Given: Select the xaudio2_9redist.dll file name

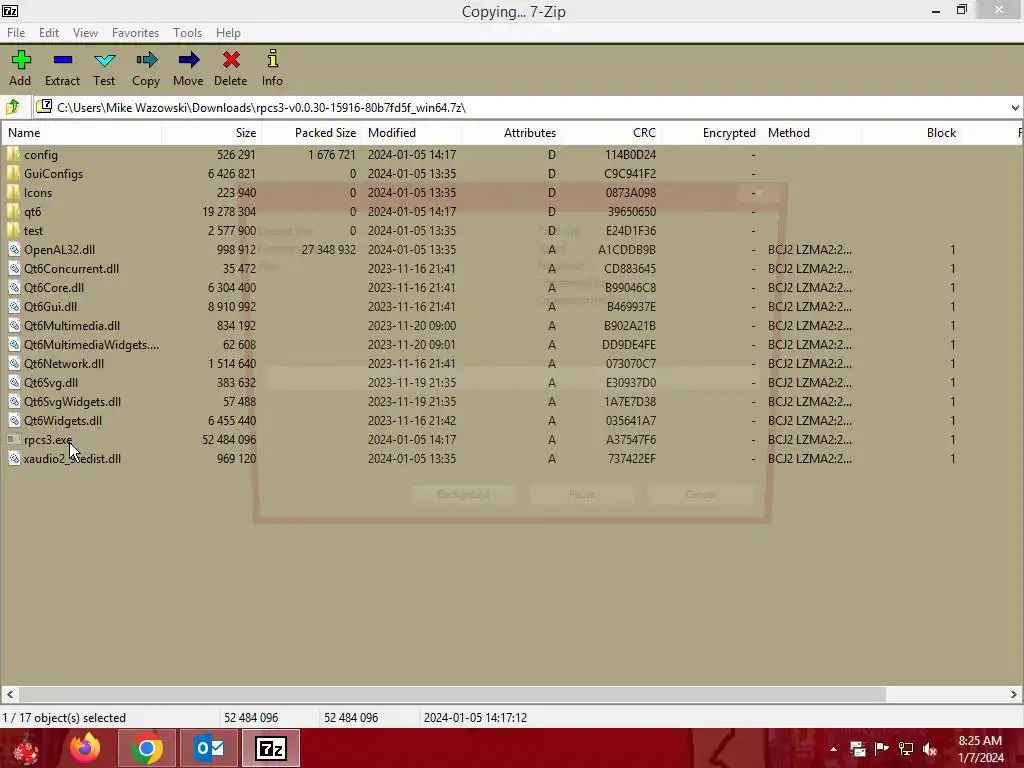Looking at the screenshot, I should click(72, 458).
